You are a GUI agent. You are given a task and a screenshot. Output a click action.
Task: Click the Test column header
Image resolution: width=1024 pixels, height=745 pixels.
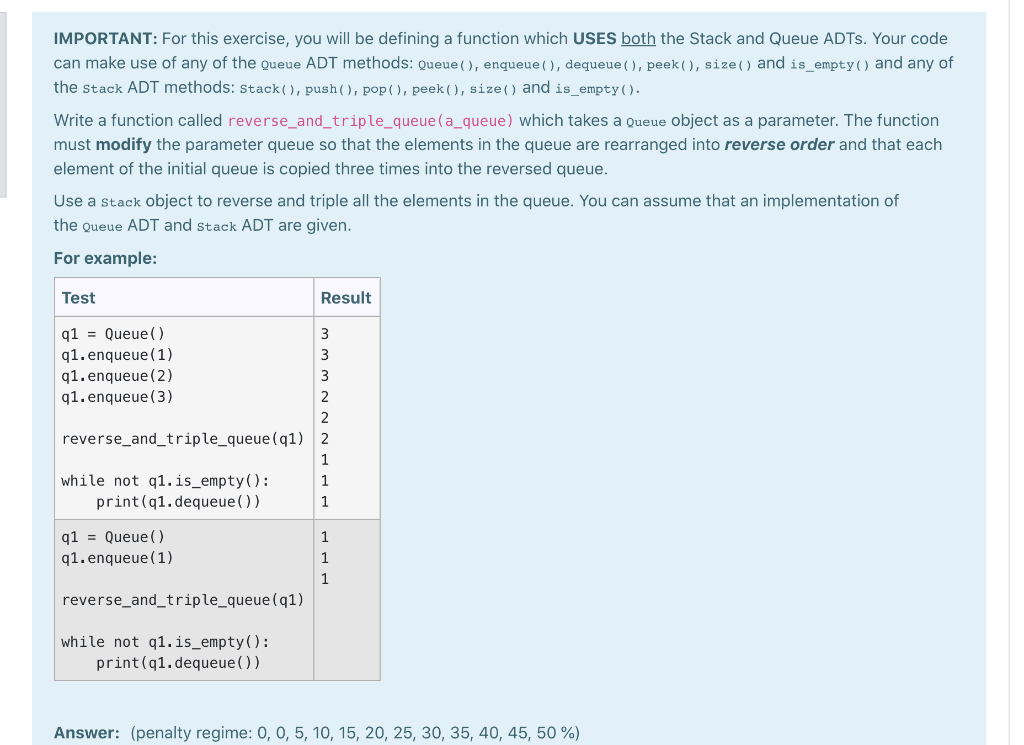(x=78, y=297)
